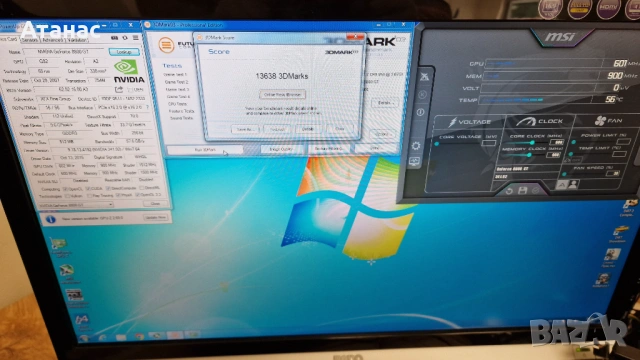The height and width of the screenshot is (360, 640).
Task: Open the GPU-Z hamburger menu icon
Action: (136, 38)
